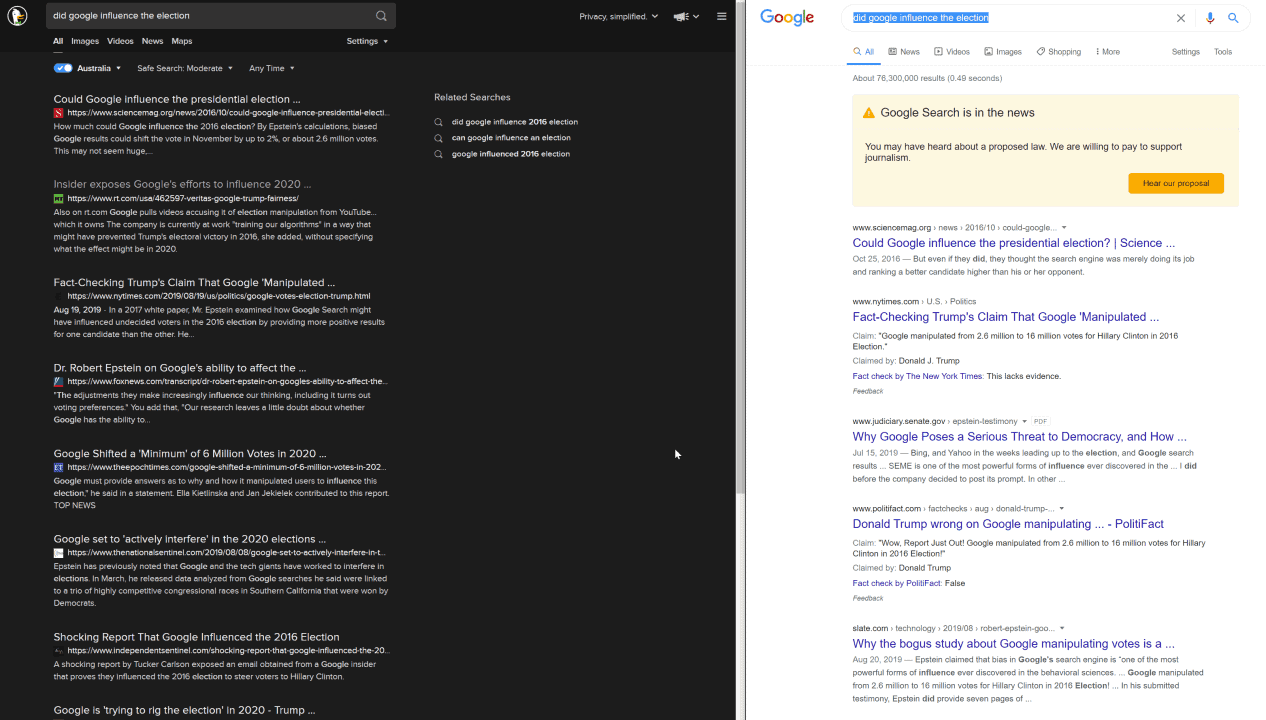Screen dimensions: 1266x720
Task: Select Google Images tab
Action: click(x=1003, y=52)
